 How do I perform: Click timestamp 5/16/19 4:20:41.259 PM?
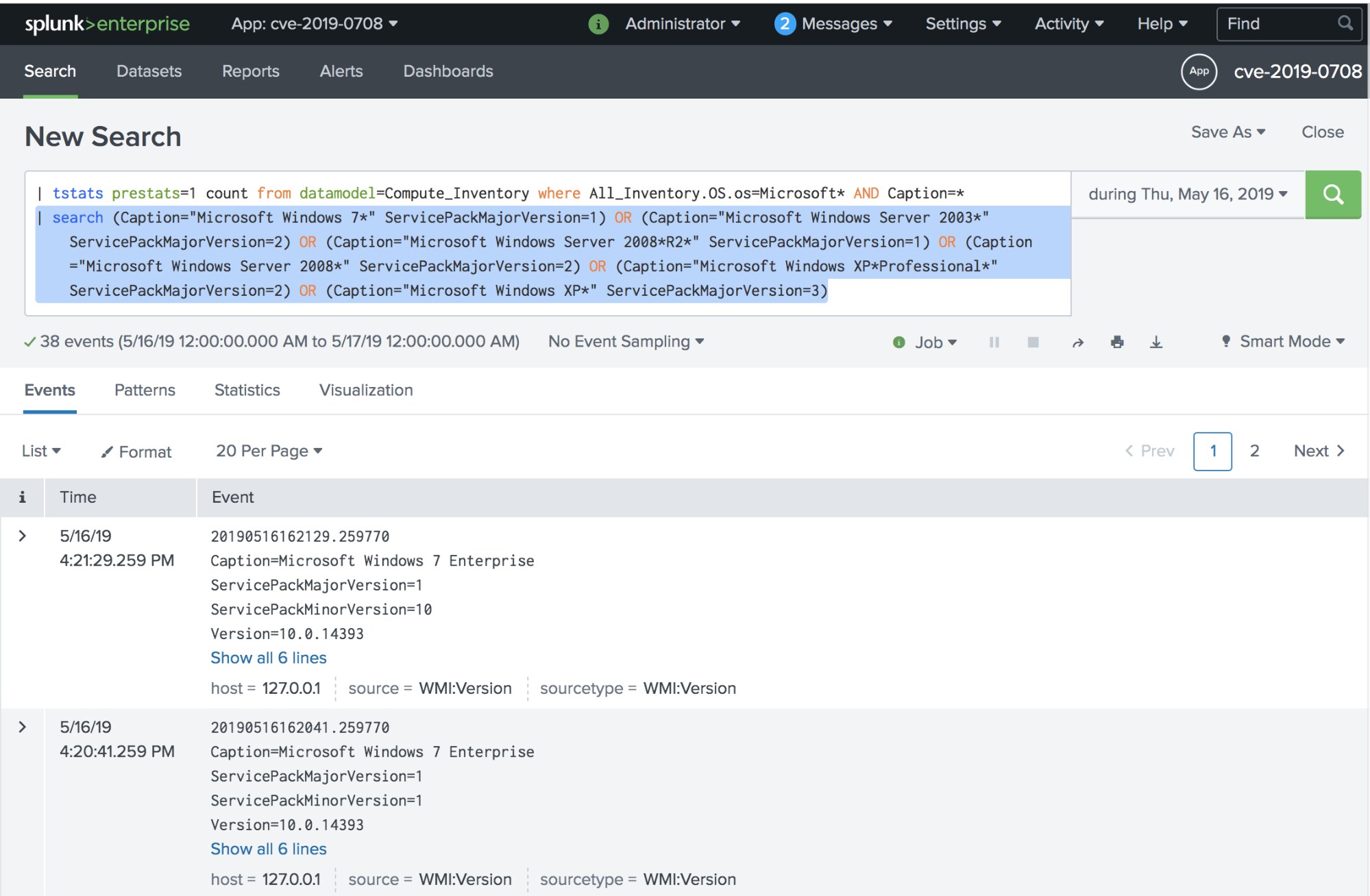[x=117, y=739]
